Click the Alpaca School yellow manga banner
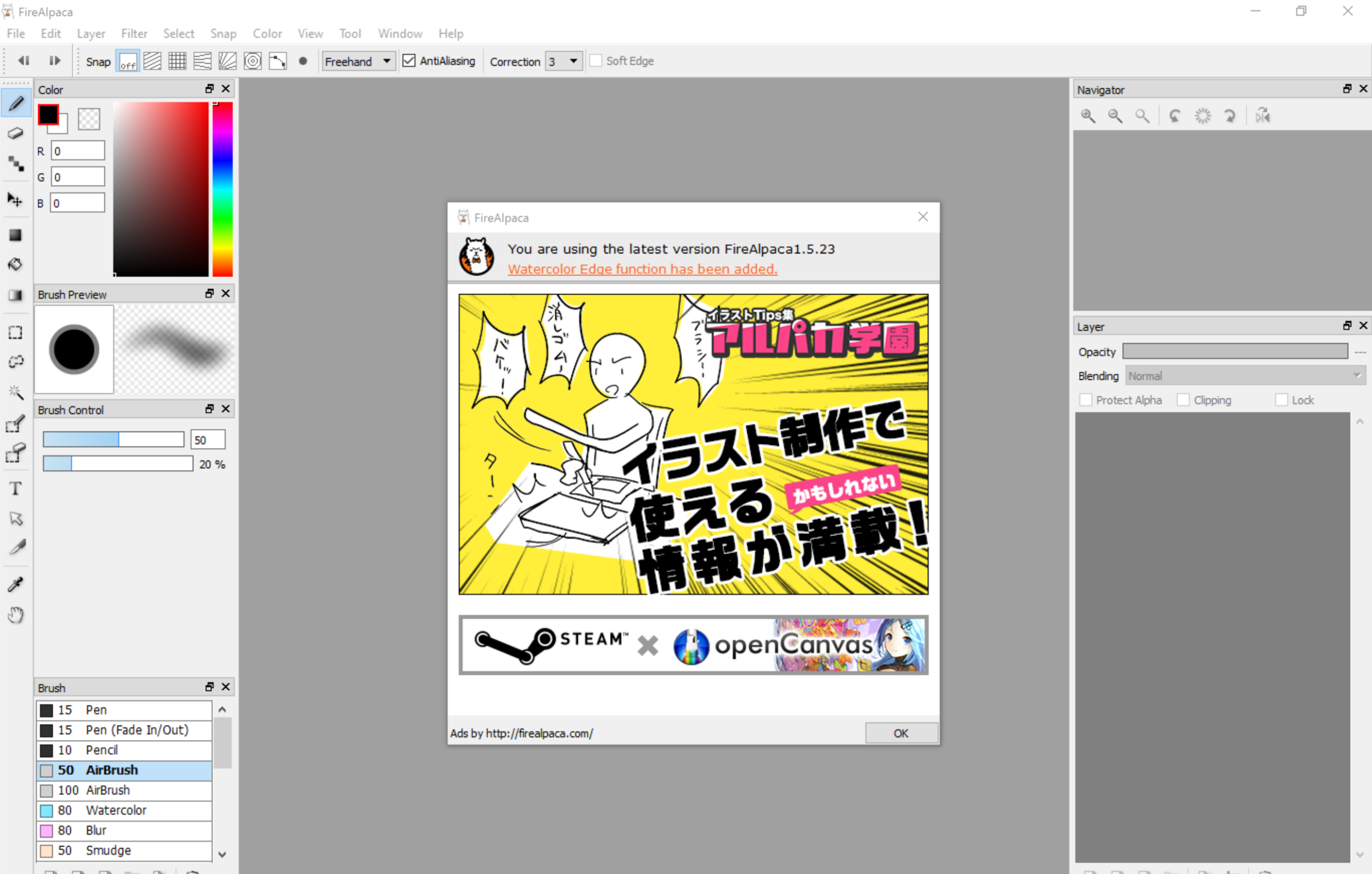 [693, 444]
